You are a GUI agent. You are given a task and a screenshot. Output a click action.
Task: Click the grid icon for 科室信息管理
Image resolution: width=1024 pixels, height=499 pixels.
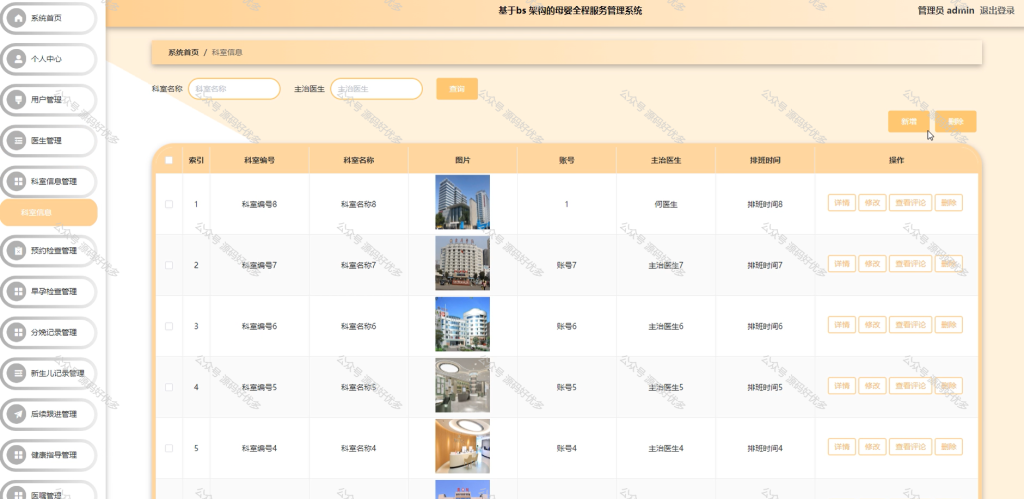[x=18, y=182]
